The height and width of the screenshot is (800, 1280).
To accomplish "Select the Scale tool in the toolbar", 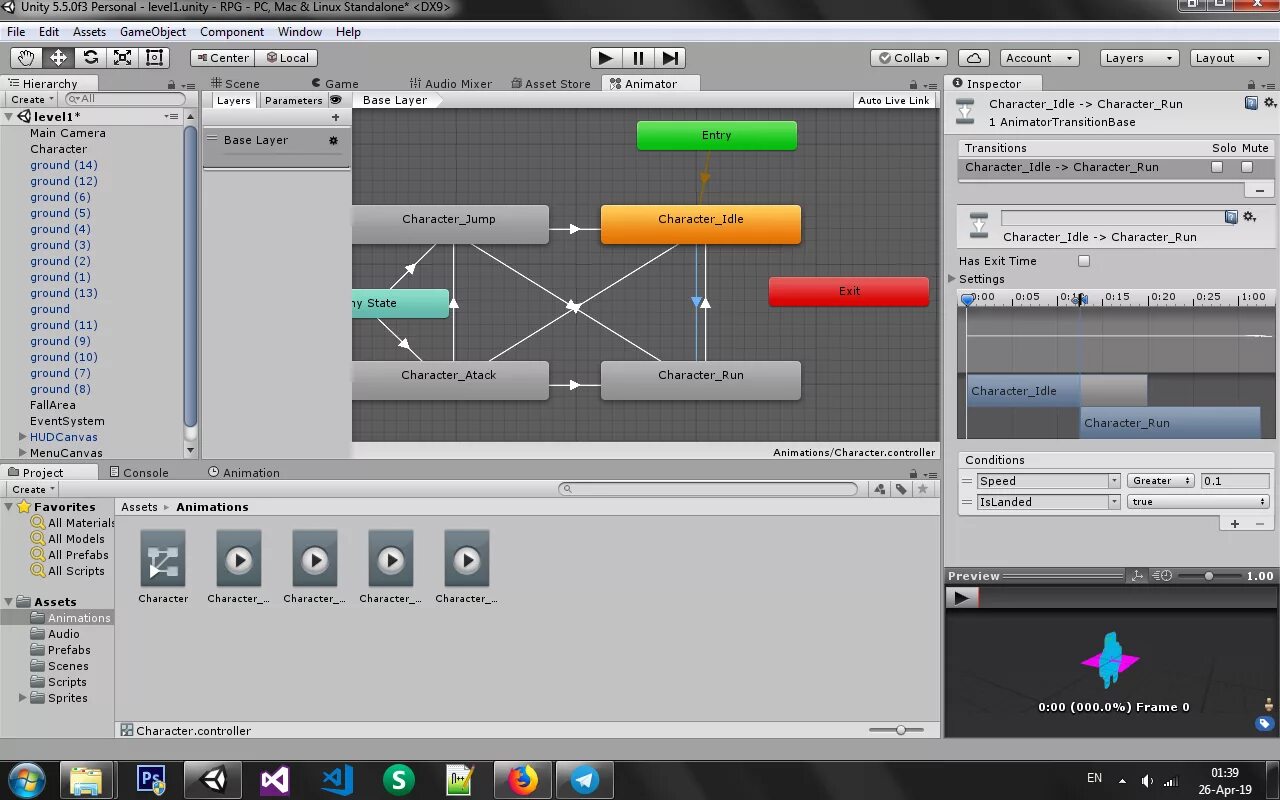I will [x=122, y=58].
